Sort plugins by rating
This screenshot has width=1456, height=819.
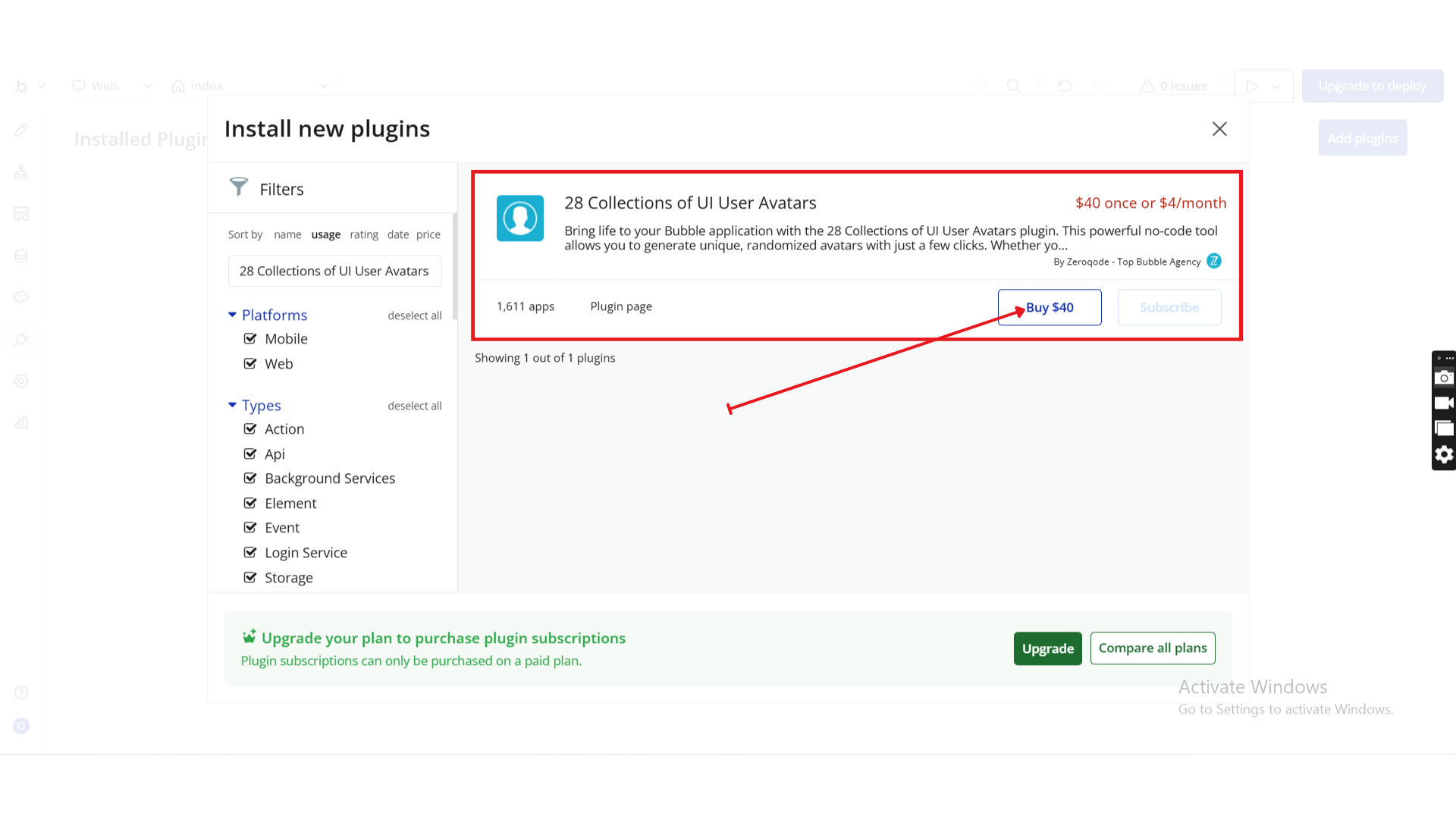tap(364, 235)
